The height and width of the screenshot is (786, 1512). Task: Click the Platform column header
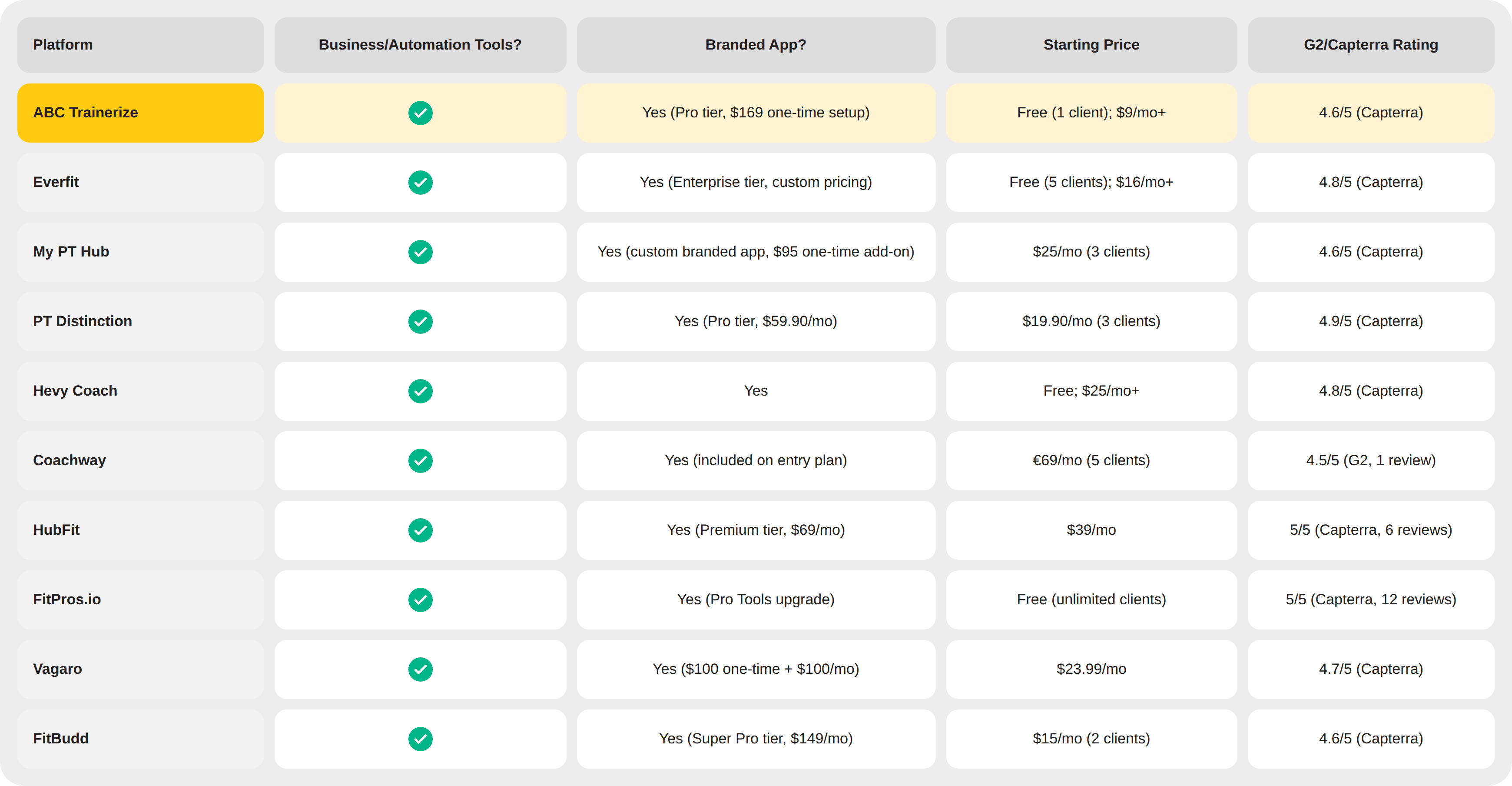point(140,45)
